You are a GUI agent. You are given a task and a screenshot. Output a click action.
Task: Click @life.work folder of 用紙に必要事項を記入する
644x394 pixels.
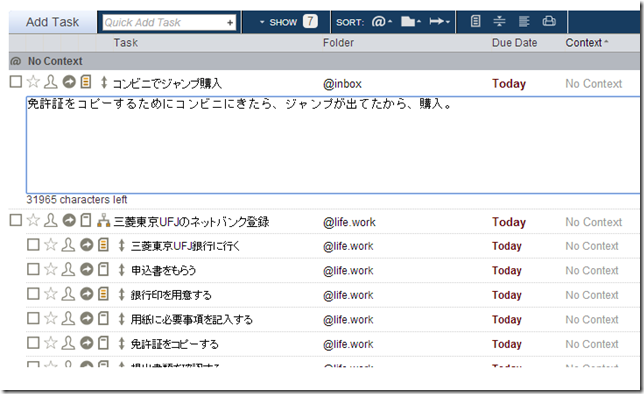pyautogui.click(x=348, y=320)
